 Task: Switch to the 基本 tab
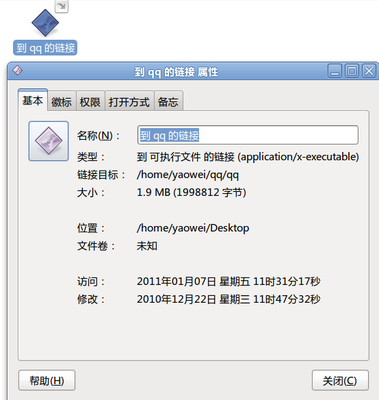[33, 100]
